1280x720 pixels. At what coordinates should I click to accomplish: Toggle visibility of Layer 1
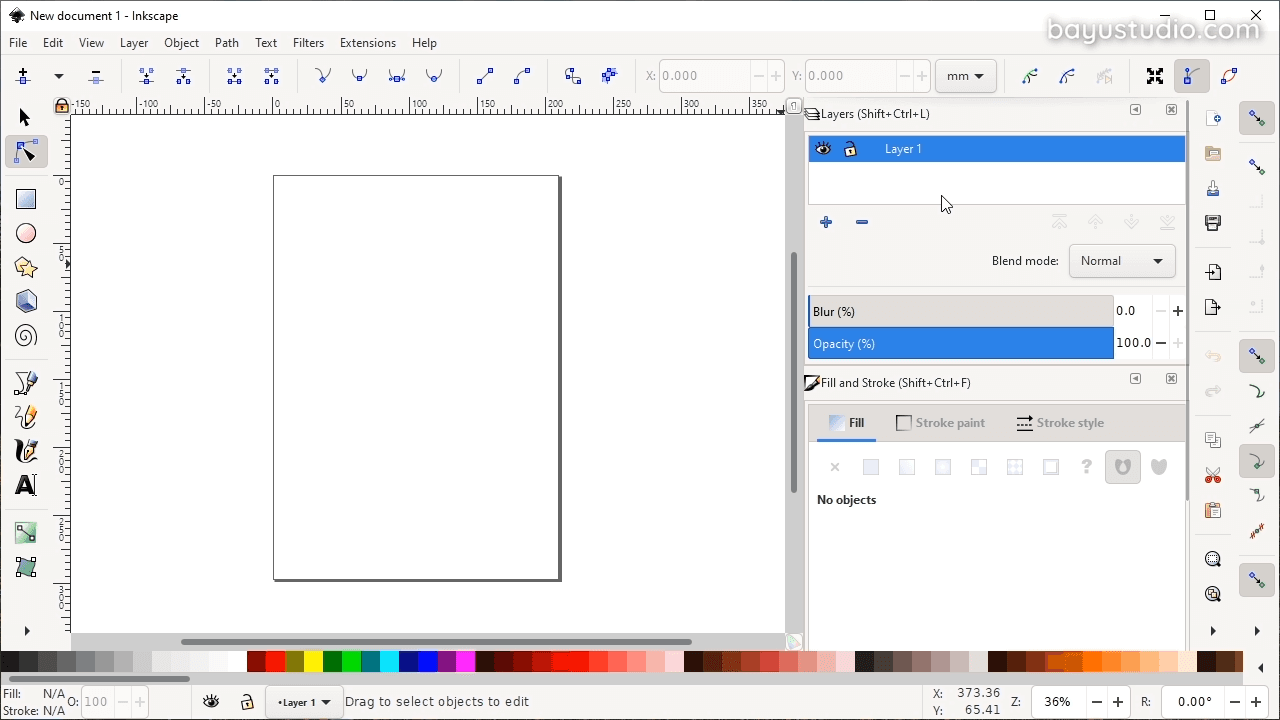[823, 148]
